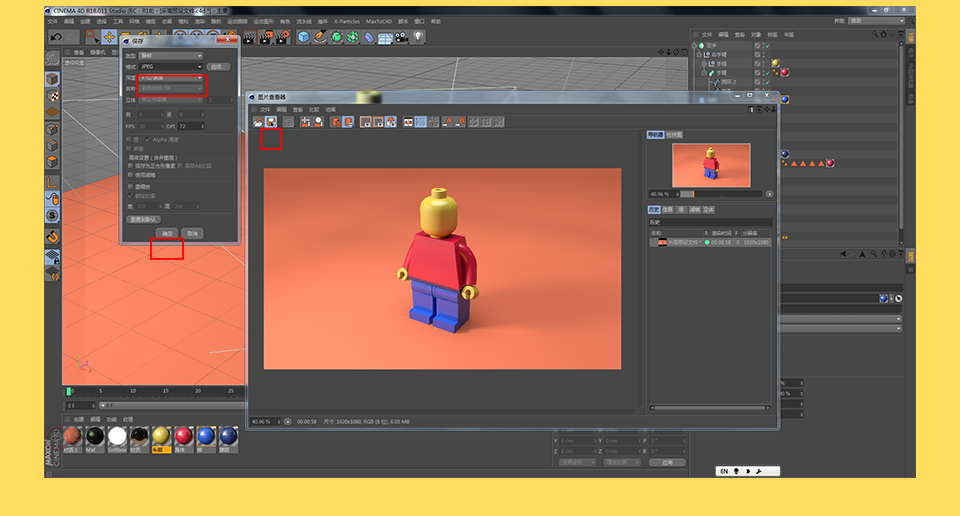960x516 pixels.
Task: Click zoom slider in Picture Viewer navigator
Action: pos(721,194)
